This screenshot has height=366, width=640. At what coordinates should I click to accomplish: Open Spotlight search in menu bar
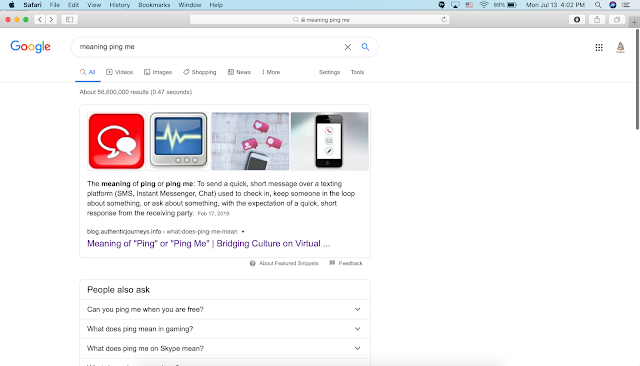pyautogui.click(x=598, y=5)
